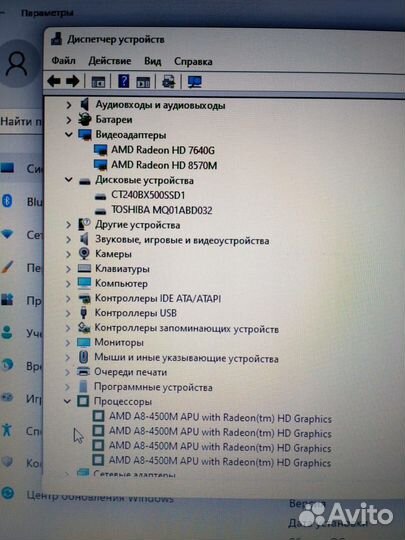Click the Back arrow in Device Manager toolbar
The image size is (405, 540).
pyautogui.click(x=54, y=81)
